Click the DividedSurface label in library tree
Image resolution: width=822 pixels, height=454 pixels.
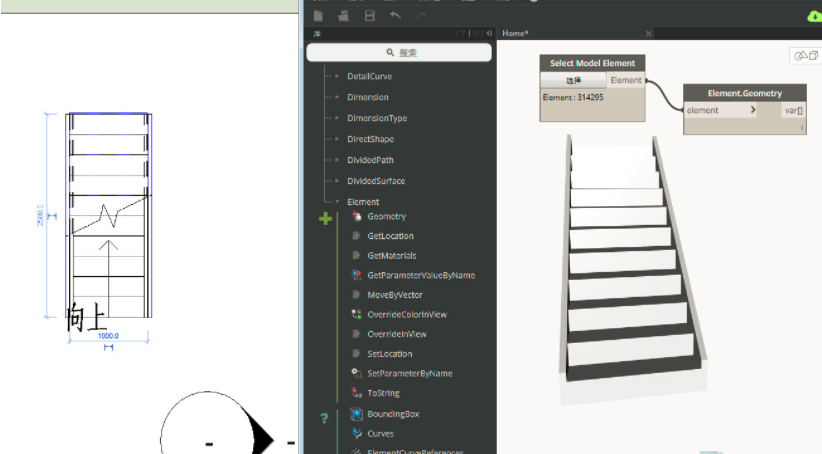pyautogui.click(x=376, y=181)
